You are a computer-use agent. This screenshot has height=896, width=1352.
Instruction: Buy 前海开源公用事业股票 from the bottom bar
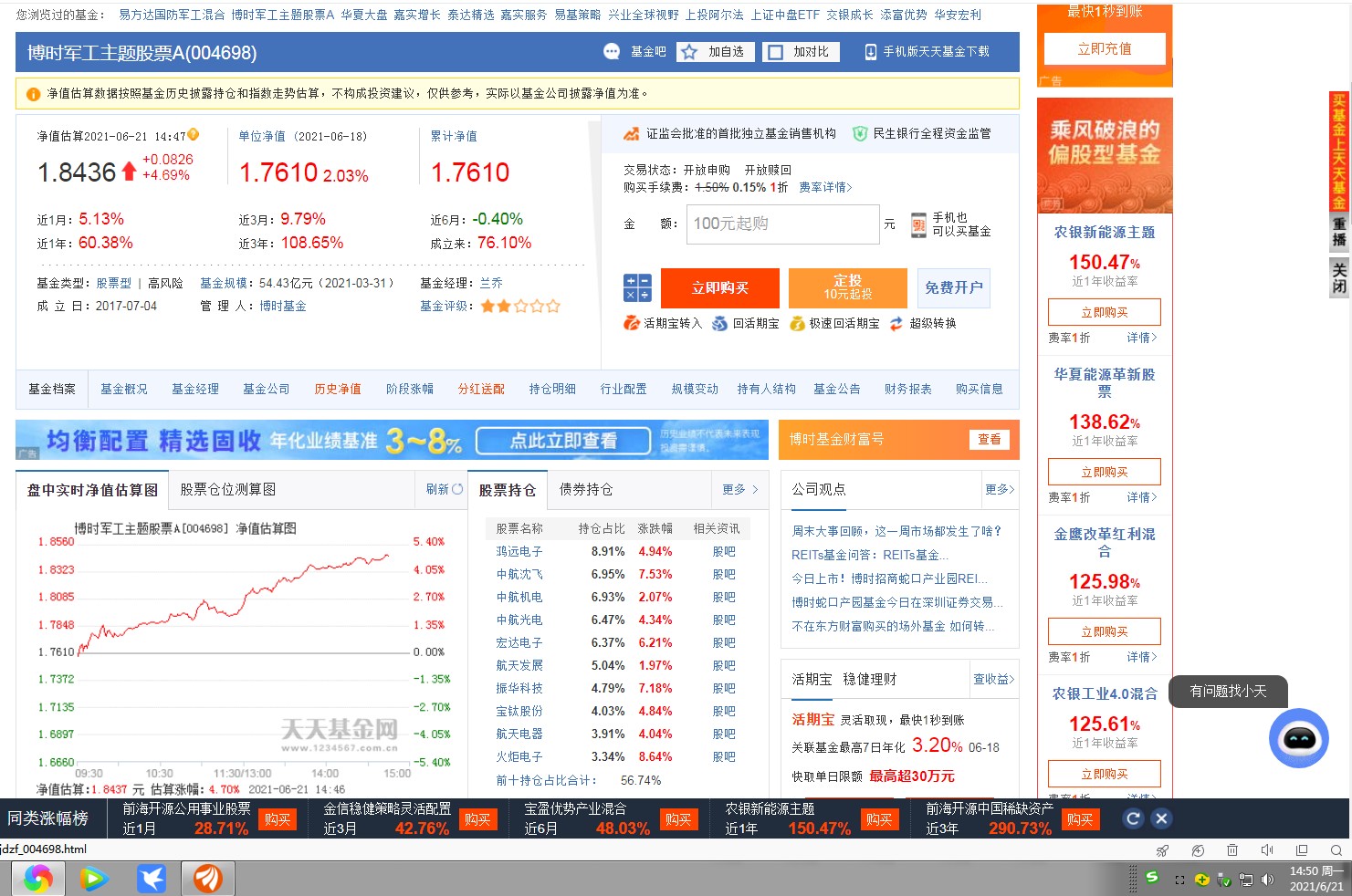278,819
